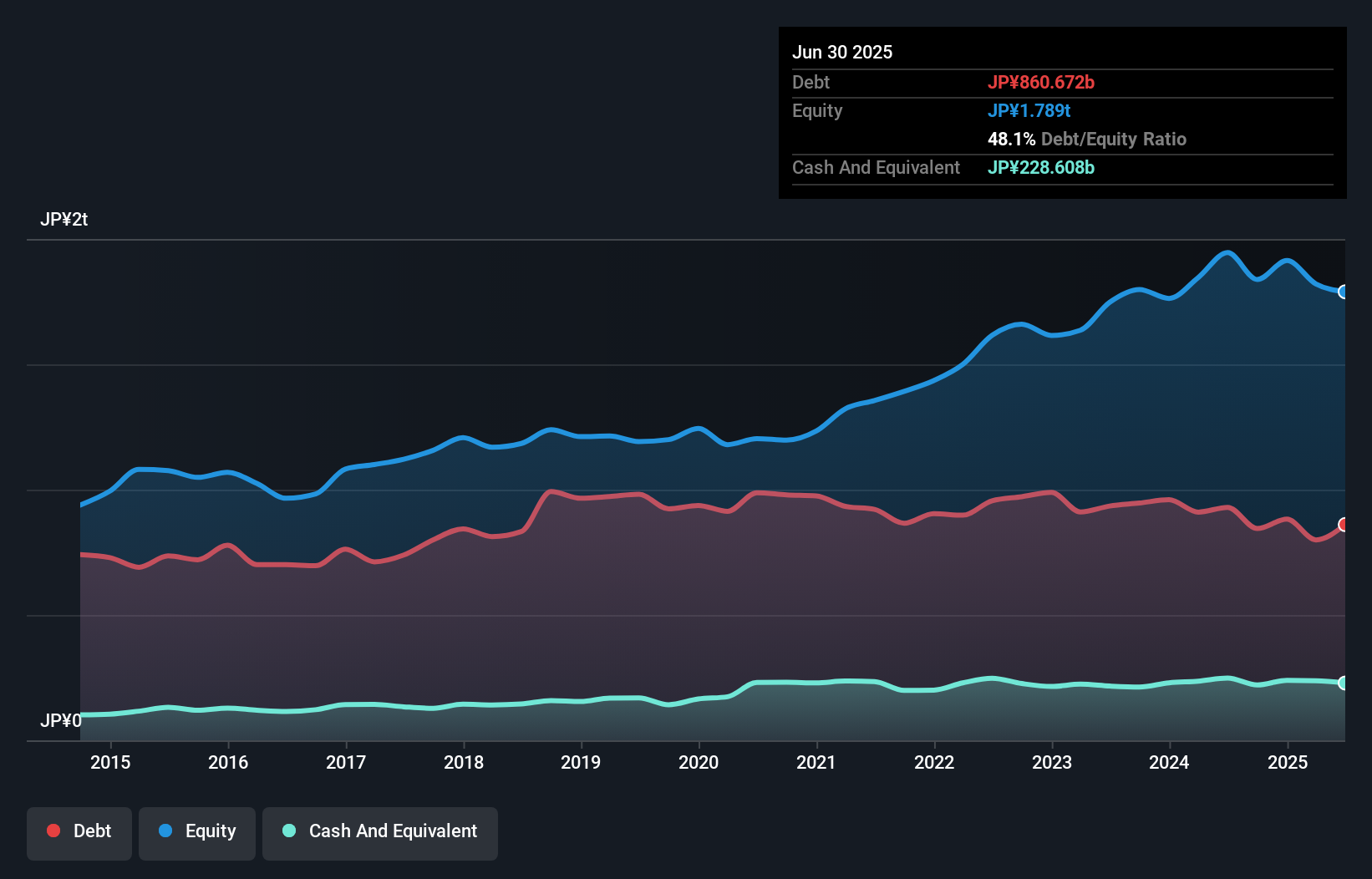1372x879 pixels.
Task: Click the JP¥2t y-axis label
Action: pos(64,220)
